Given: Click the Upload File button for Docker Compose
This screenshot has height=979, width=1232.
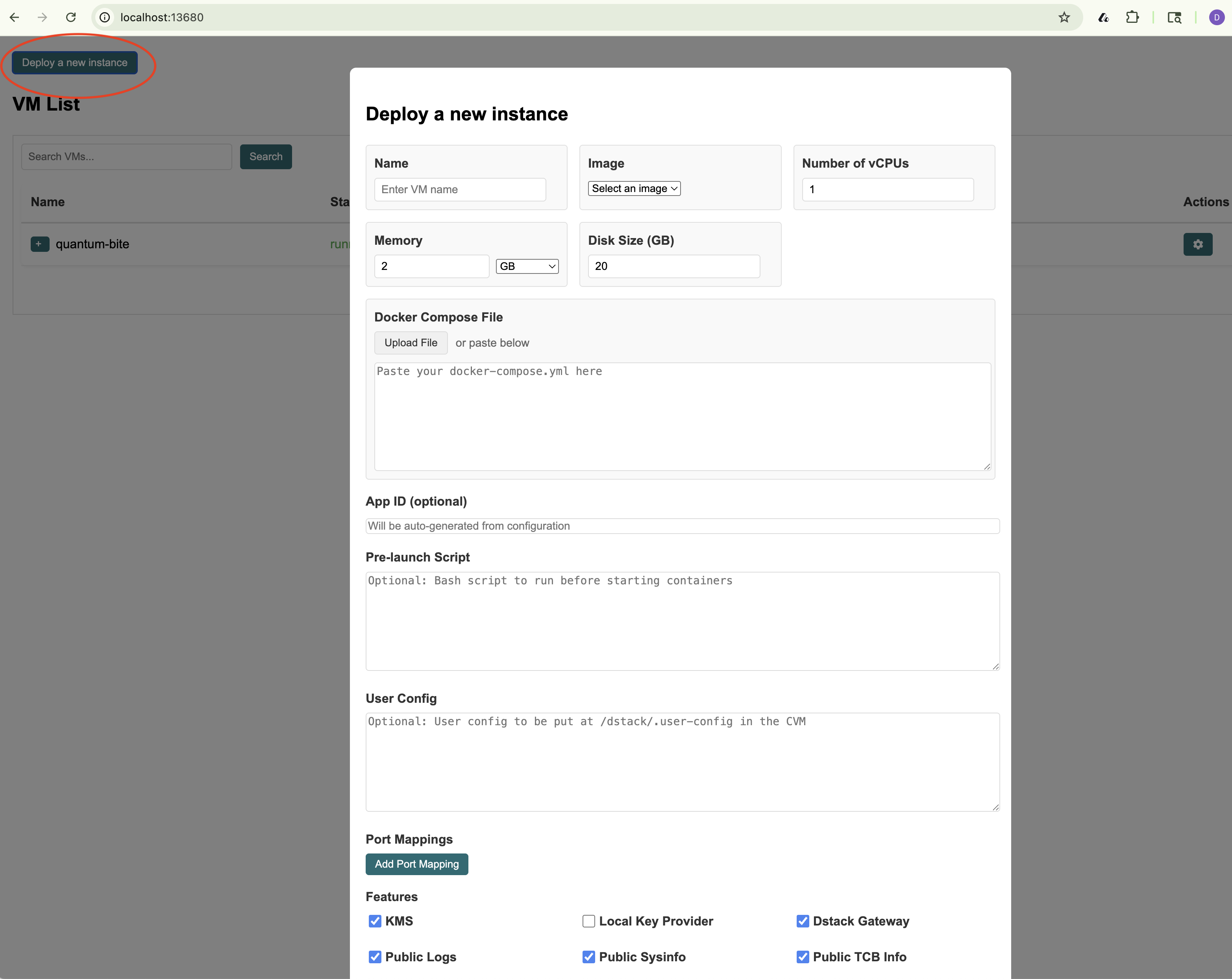Looking at the screenshot, I should [410, 342].
